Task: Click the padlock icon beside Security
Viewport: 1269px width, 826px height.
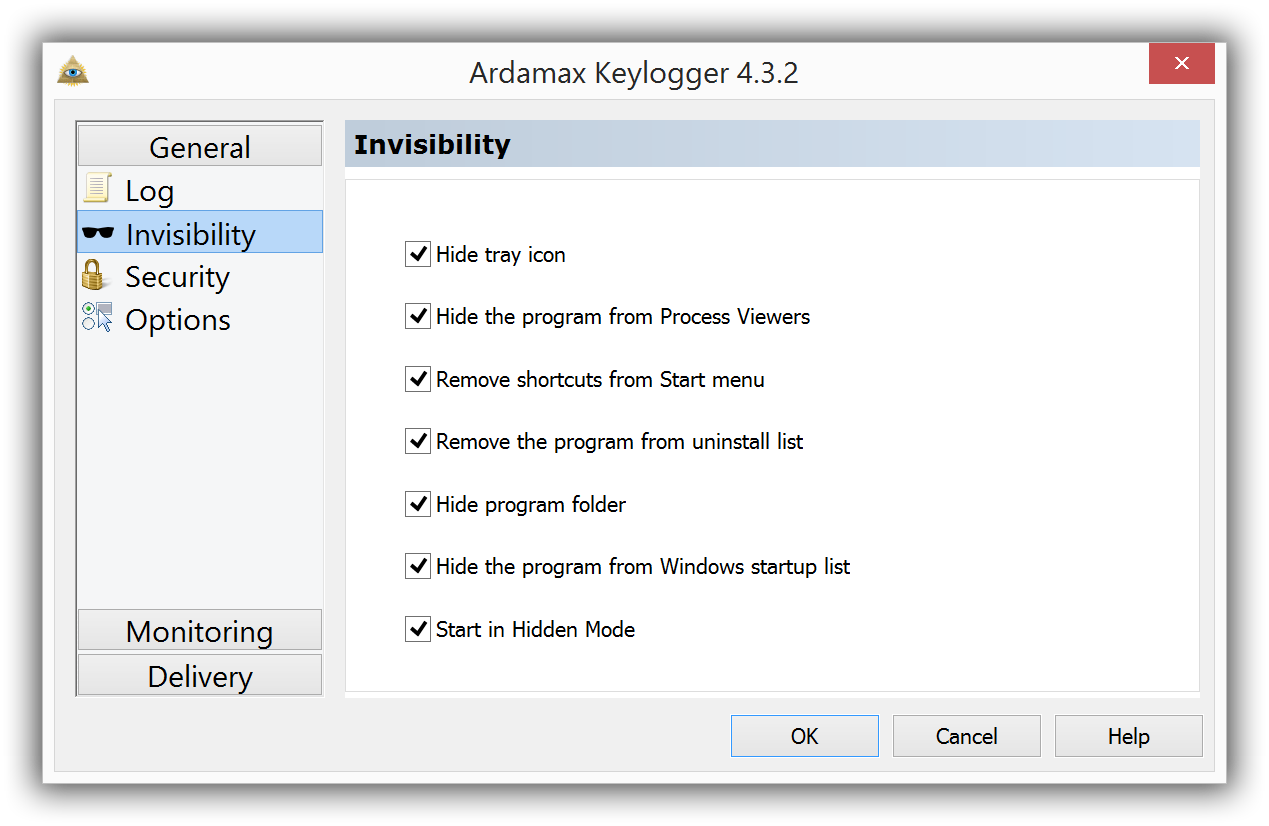Action: coord(94,275)
